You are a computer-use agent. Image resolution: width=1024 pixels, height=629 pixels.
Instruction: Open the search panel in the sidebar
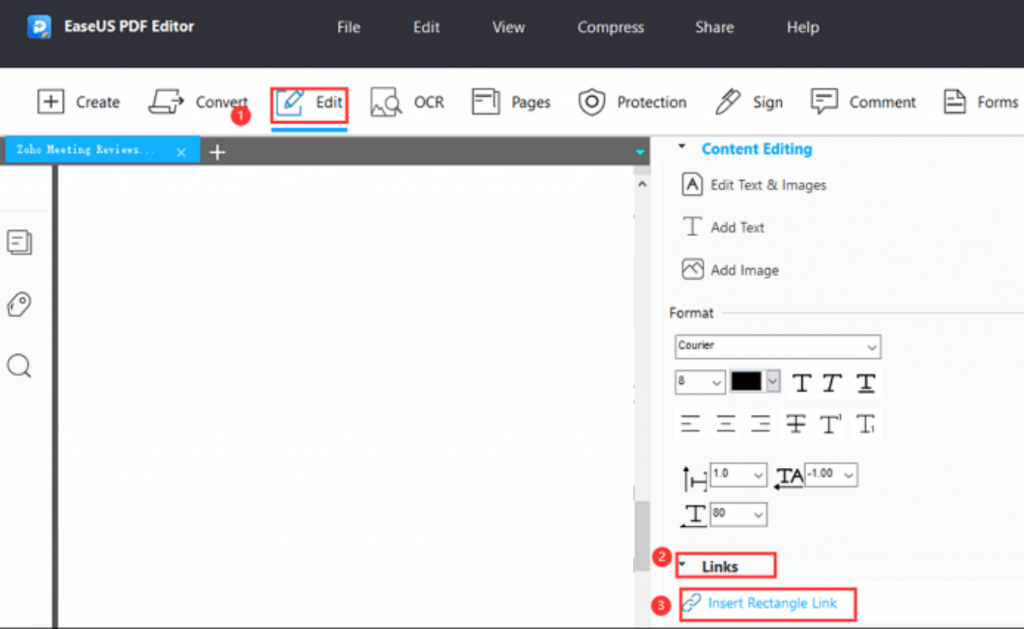coord(20,366)
